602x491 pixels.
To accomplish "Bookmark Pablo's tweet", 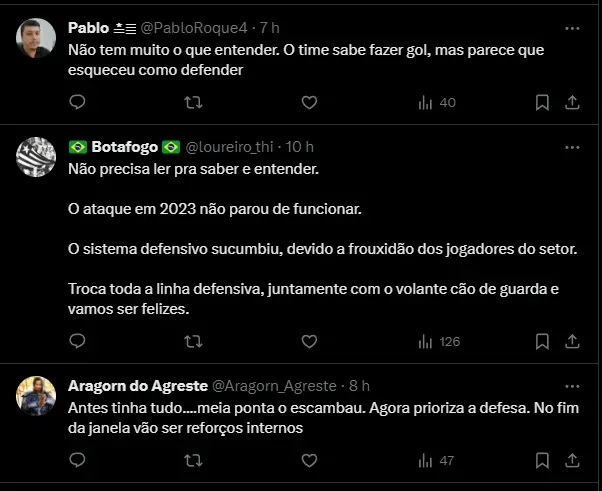I will pyautogui.click(x=542, y=102).
